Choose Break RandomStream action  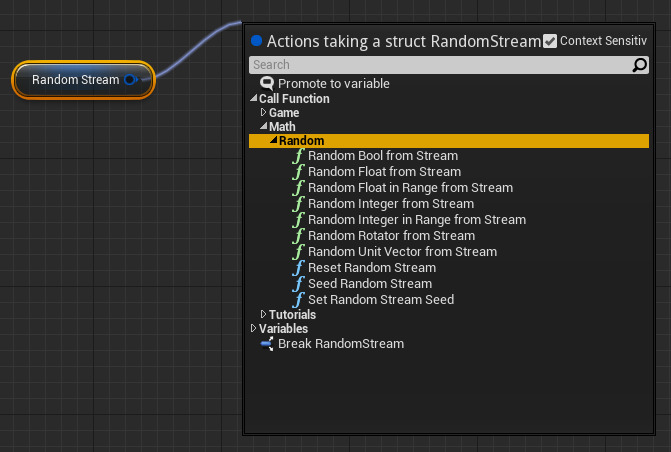coord(341,344)
